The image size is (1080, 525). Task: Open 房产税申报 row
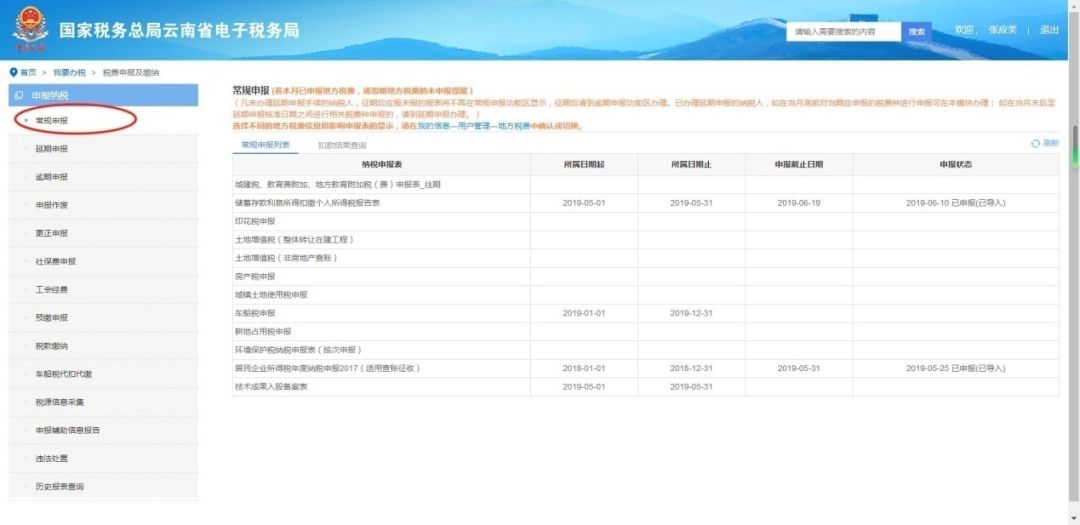click(x=645, y=276)
